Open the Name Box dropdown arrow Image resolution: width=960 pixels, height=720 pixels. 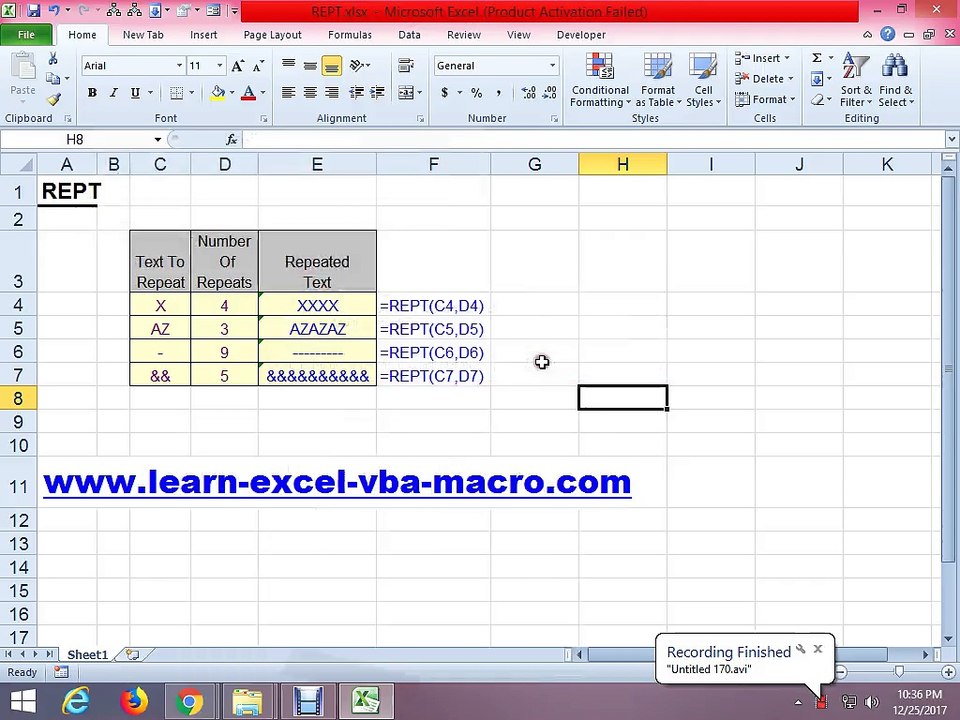[x=157, y=140]
